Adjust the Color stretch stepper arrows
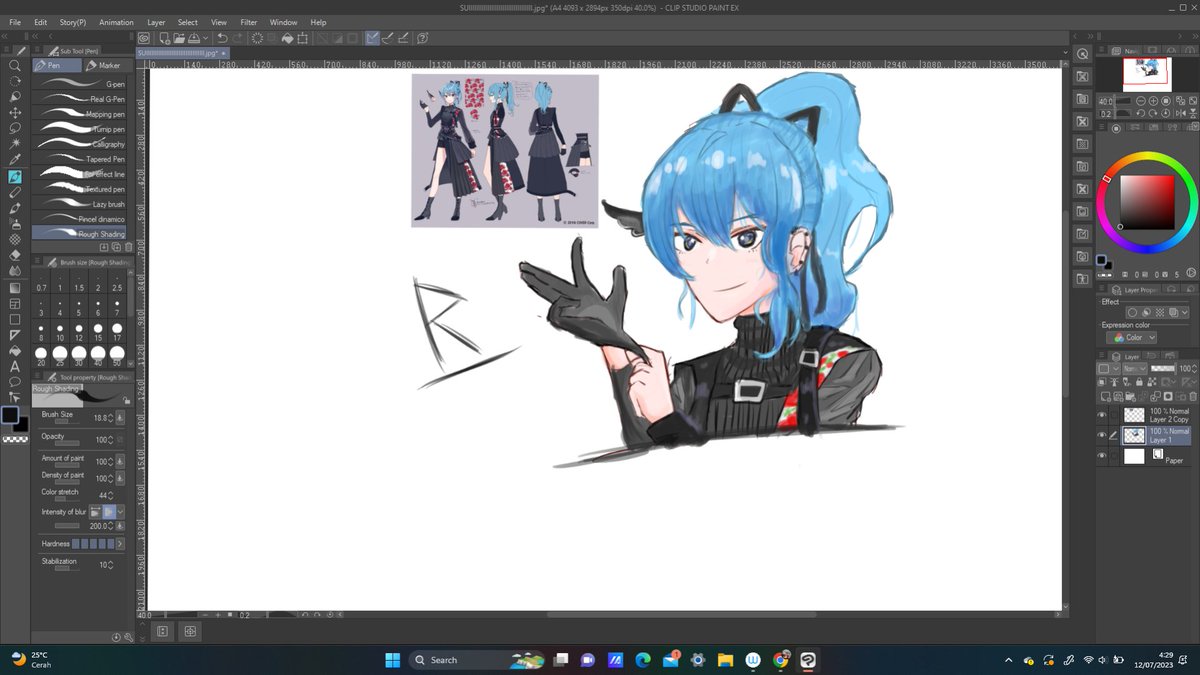This screenshot has width=1200, height=675. coord(110,495)
